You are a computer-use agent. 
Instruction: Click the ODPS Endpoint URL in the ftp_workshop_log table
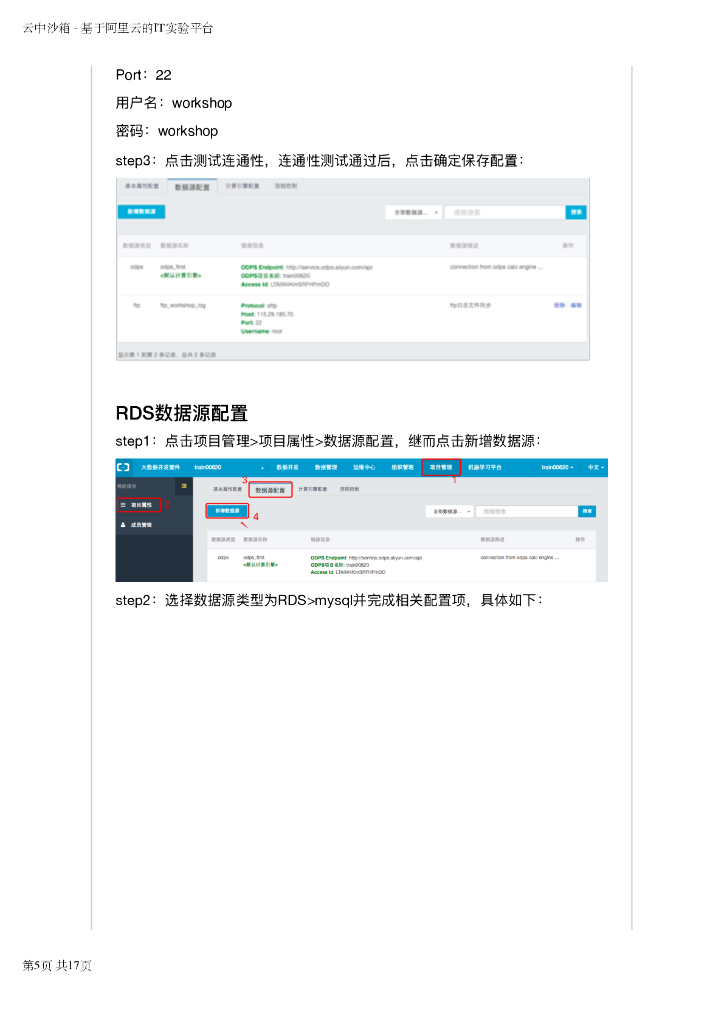coord(329,268)
